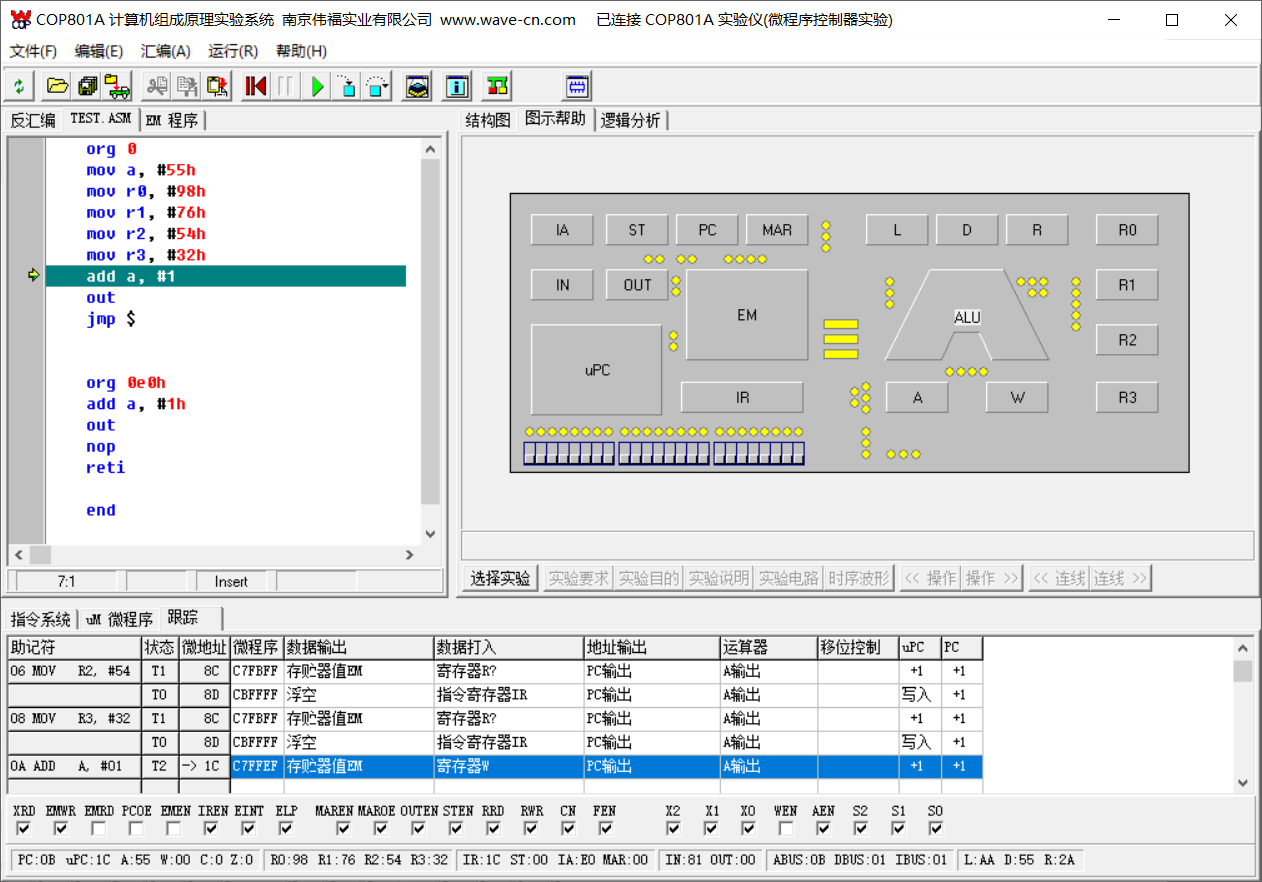This screenshot has height=882, width=1262.
Task: Toggle the IREN checkbox
Action: pos(211,829)
